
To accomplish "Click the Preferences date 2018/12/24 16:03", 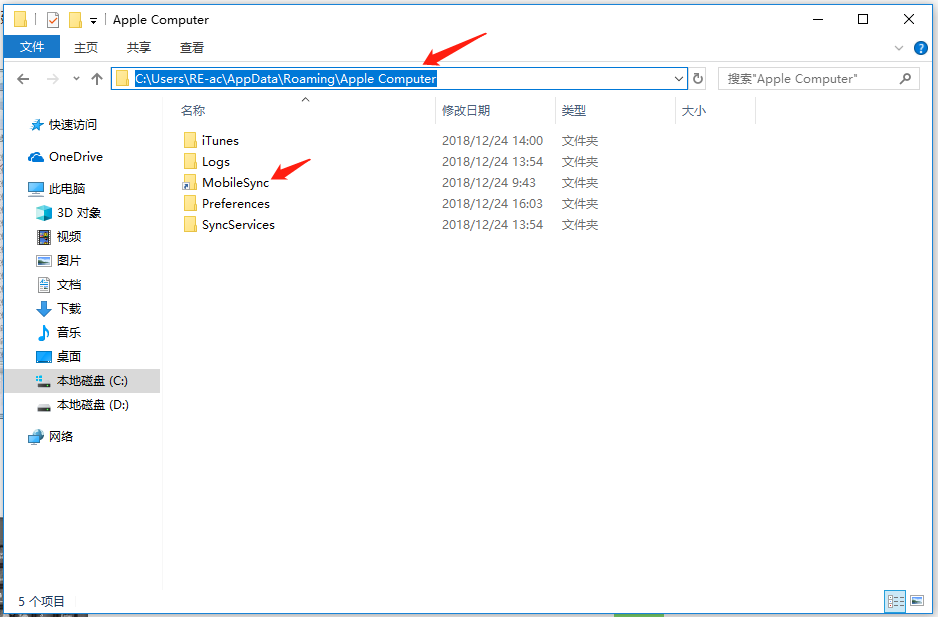I will click(492, 203).
